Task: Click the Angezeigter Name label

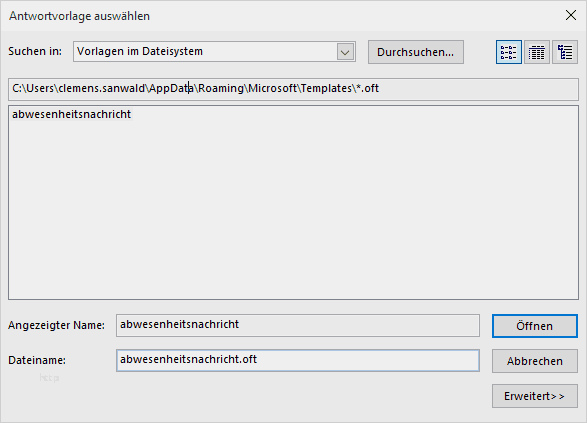Action: [57, 325]
